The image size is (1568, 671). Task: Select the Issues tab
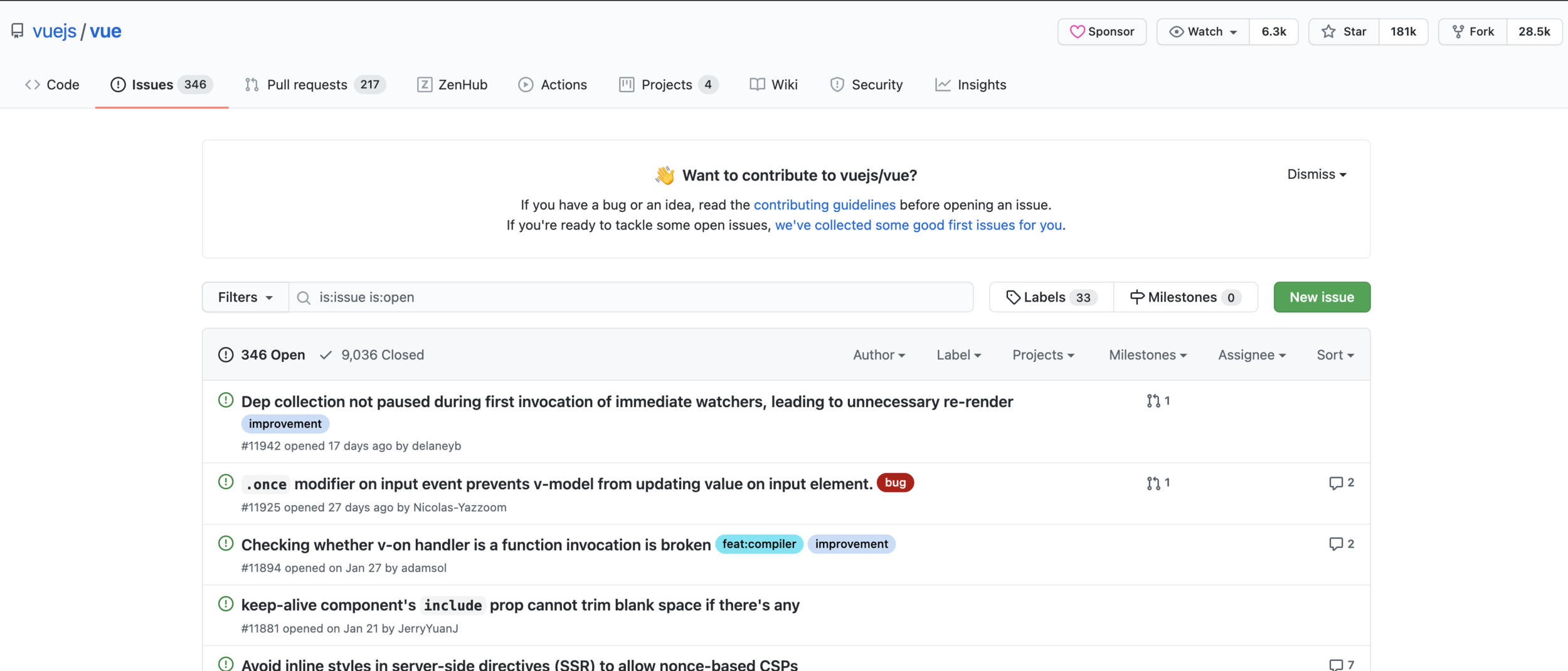click(x=162, y=85)
